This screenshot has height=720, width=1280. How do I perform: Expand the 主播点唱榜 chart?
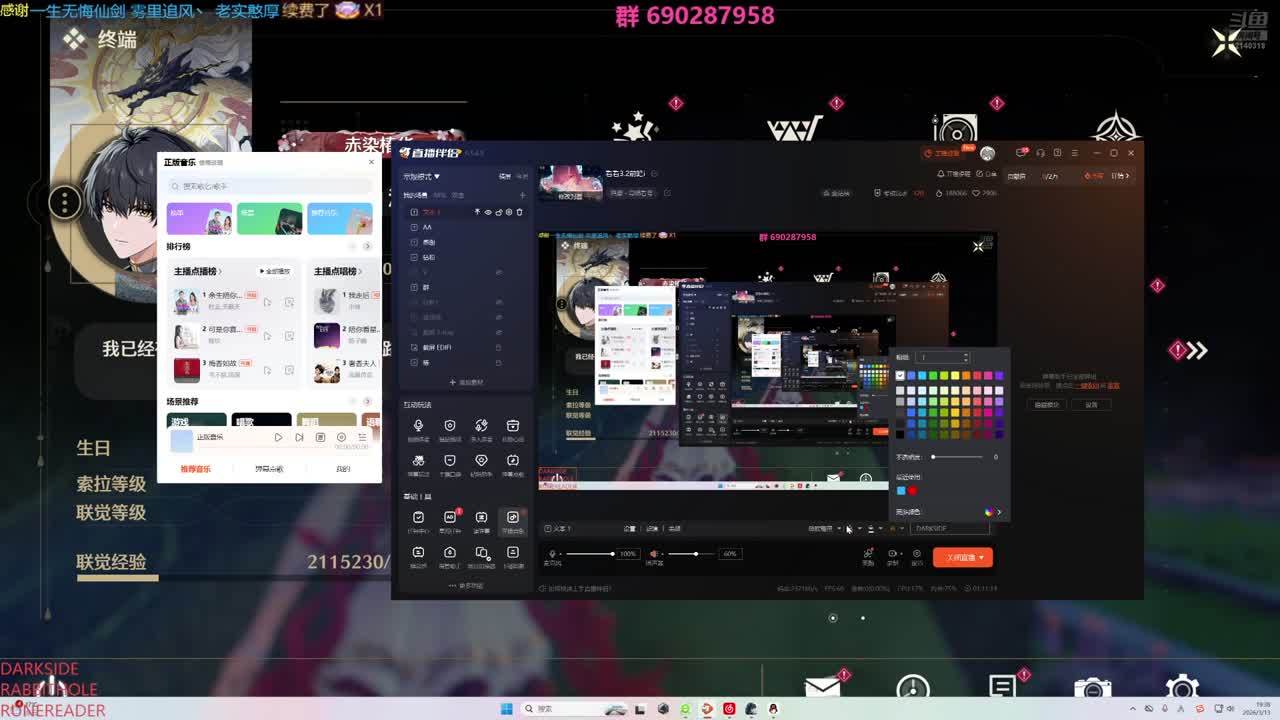tap(337, 271)
